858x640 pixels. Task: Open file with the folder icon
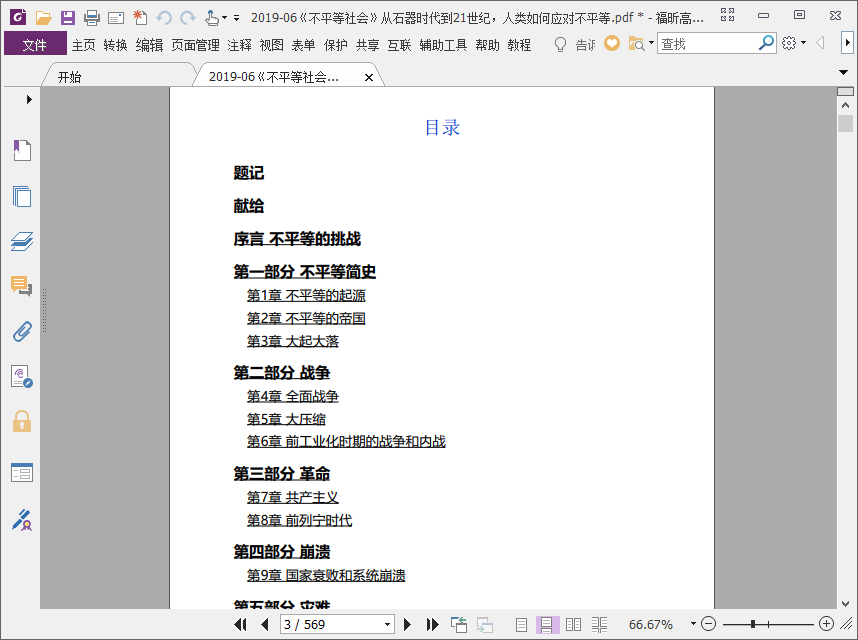(43, 18)
